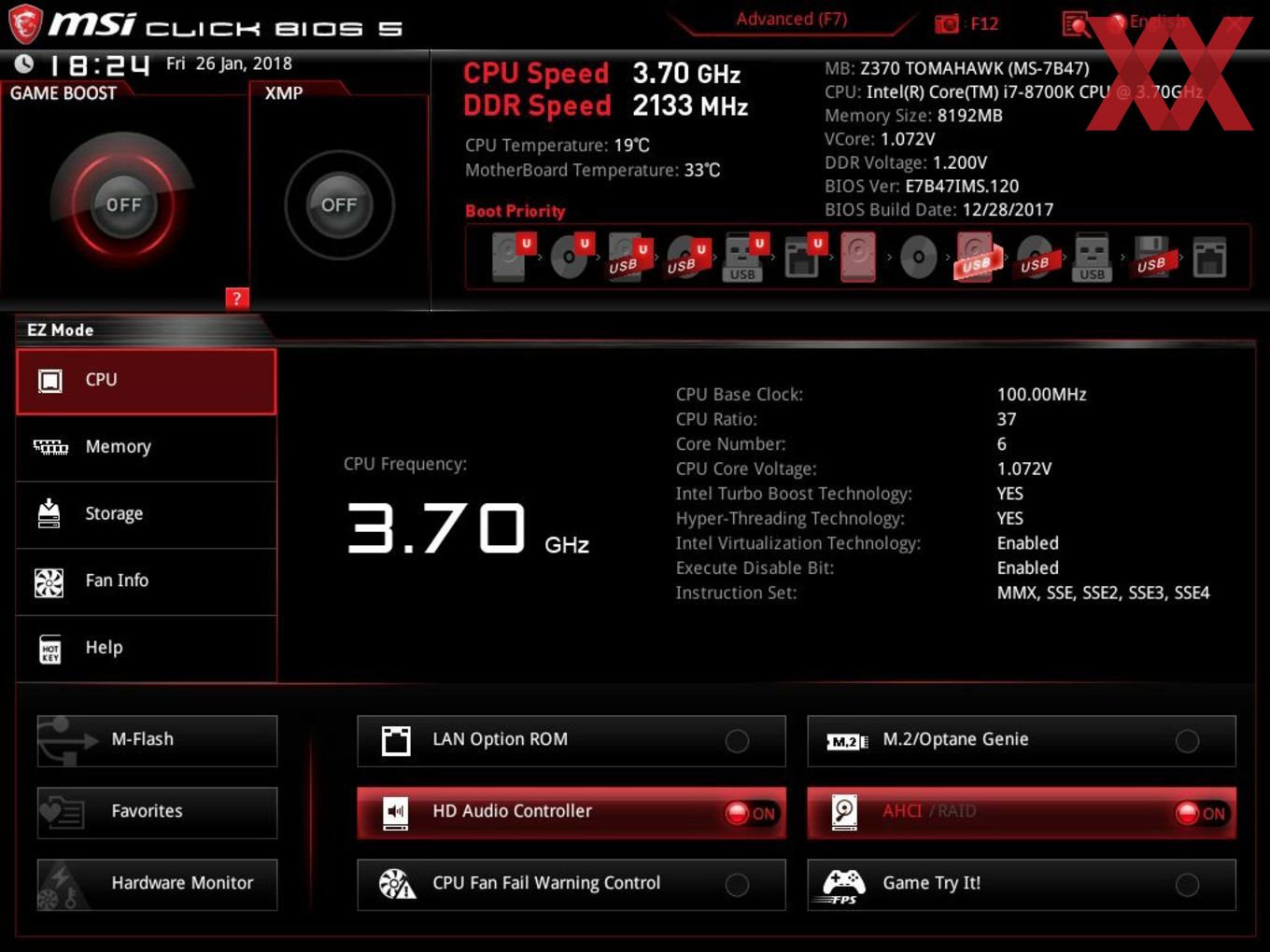Open the Help hotkey section

147,649
